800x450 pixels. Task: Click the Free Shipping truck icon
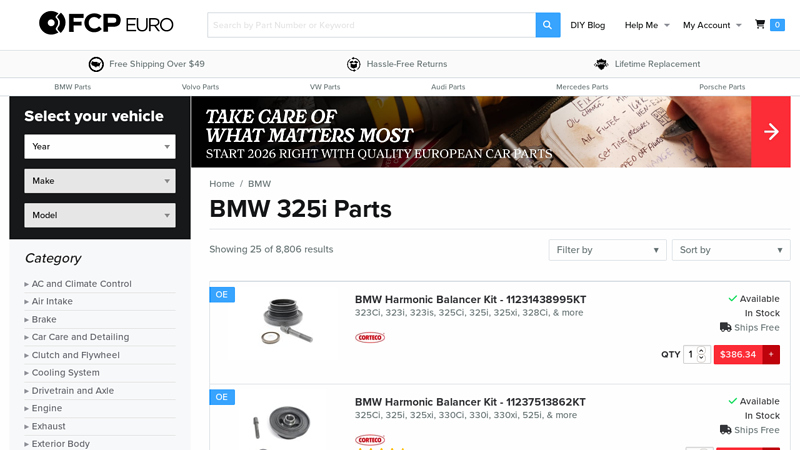[96, 64]
